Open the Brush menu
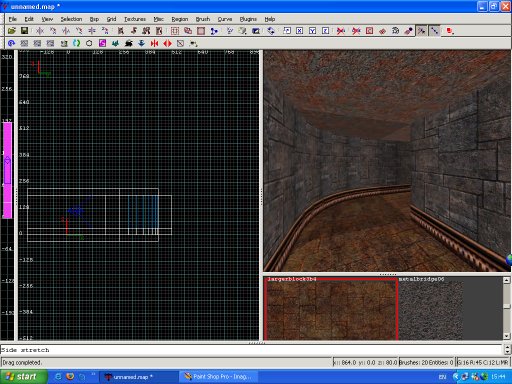Image resolution: width=512 pixels, height=384 pixels. coord(203,19)
